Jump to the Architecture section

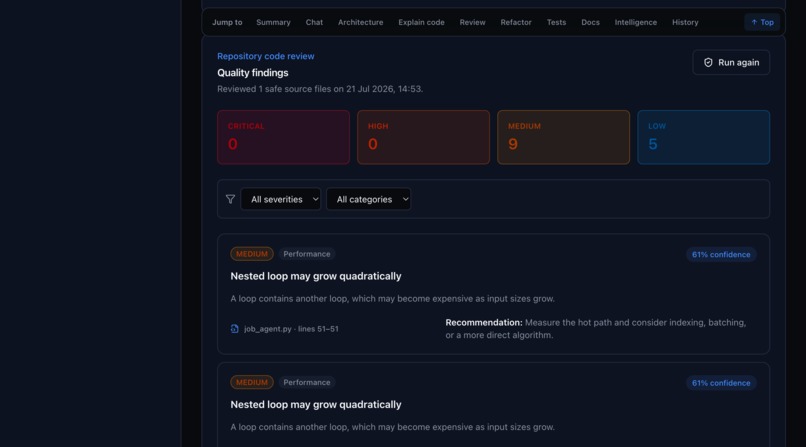coord(360,22)
